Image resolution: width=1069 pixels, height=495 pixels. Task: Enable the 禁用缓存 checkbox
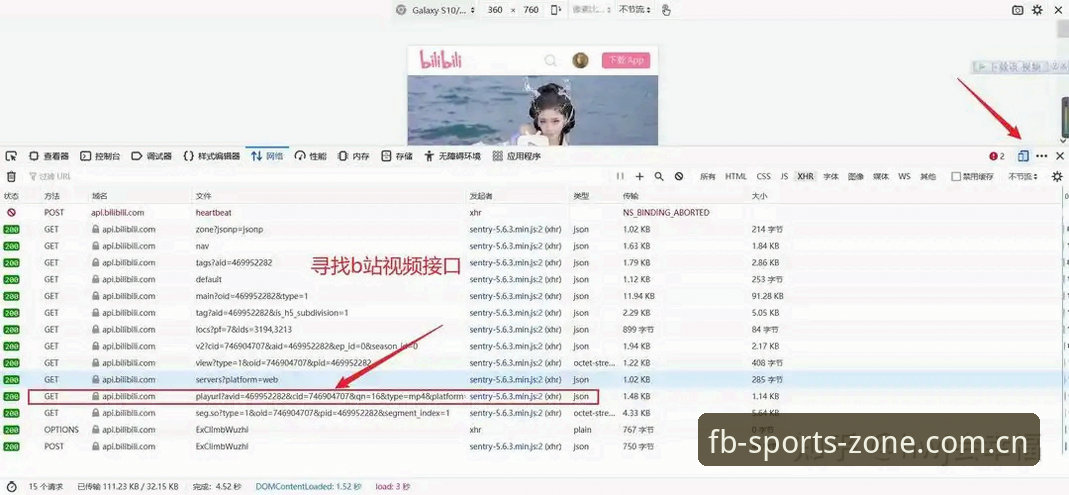pyautogui.click(x=956, y=177)
